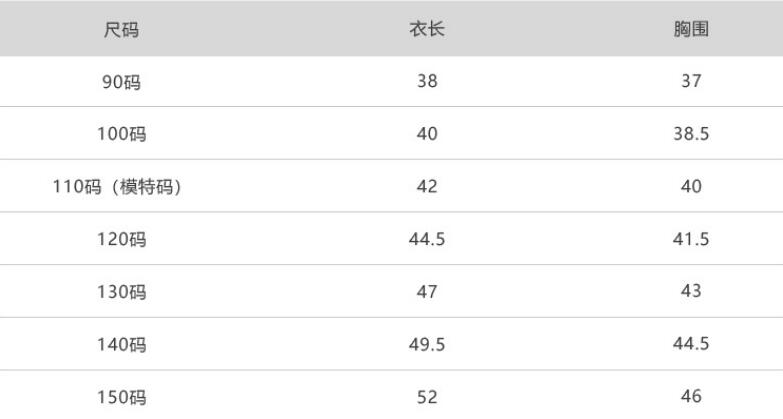Viewport: 783px width, 419px height.
Task: Click 衣长 value 42 in model size row
Action: click(427, 187)
